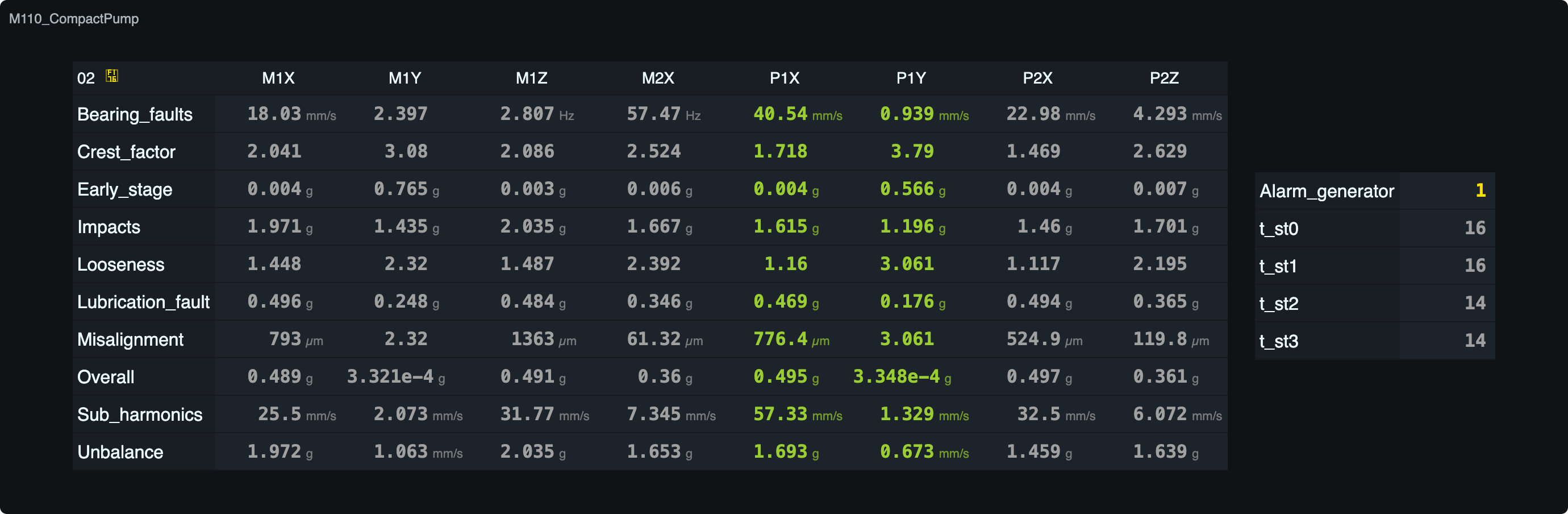Click the Early_stage row label
Image resolution: width=1568 pixels, height=514 pixels.
[x=125, y=189]
